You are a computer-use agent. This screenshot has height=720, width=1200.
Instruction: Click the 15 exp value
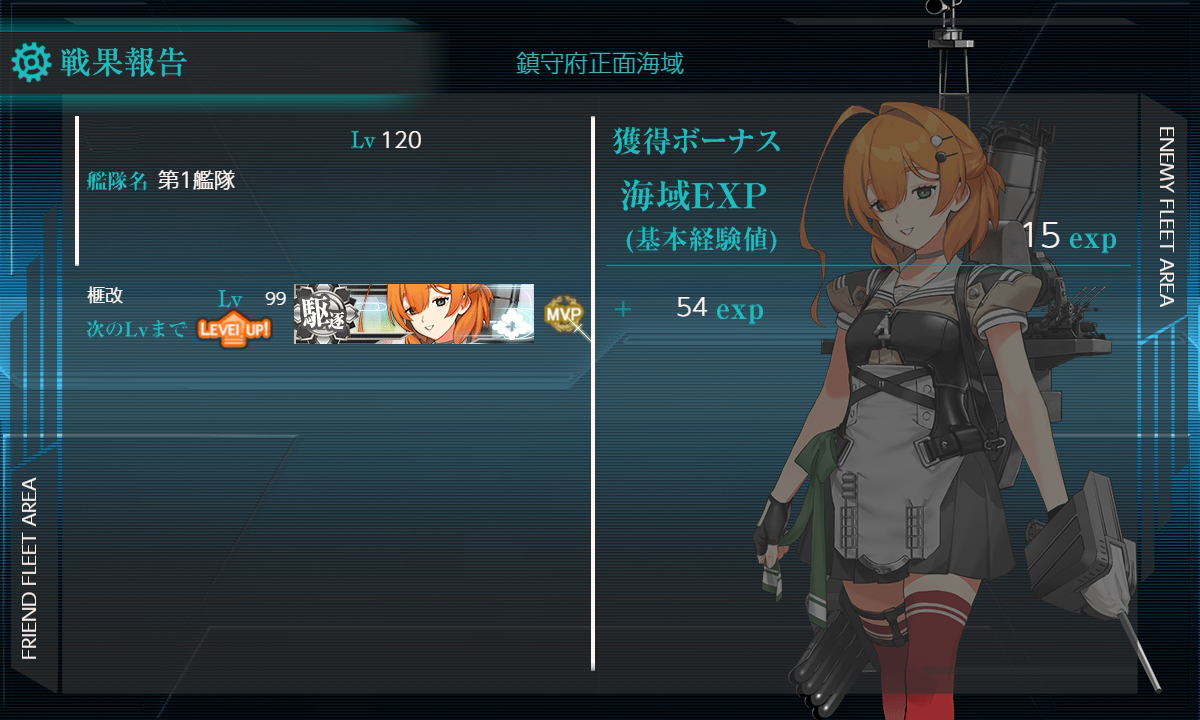1069,236
